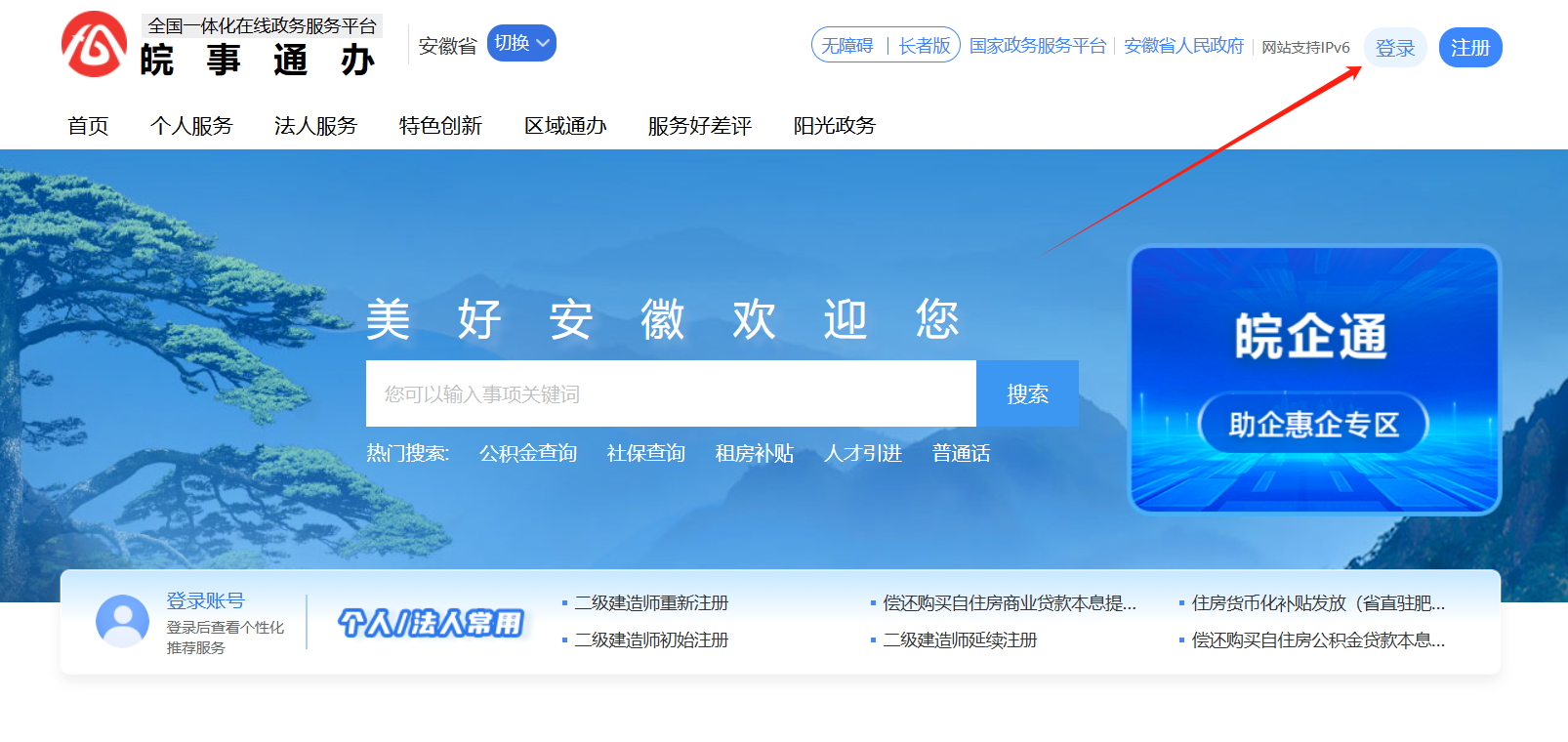Open the 切换 province dropdown
Image resolution: width=1568 pixels, height=742 pixels.
click(521, 43)
